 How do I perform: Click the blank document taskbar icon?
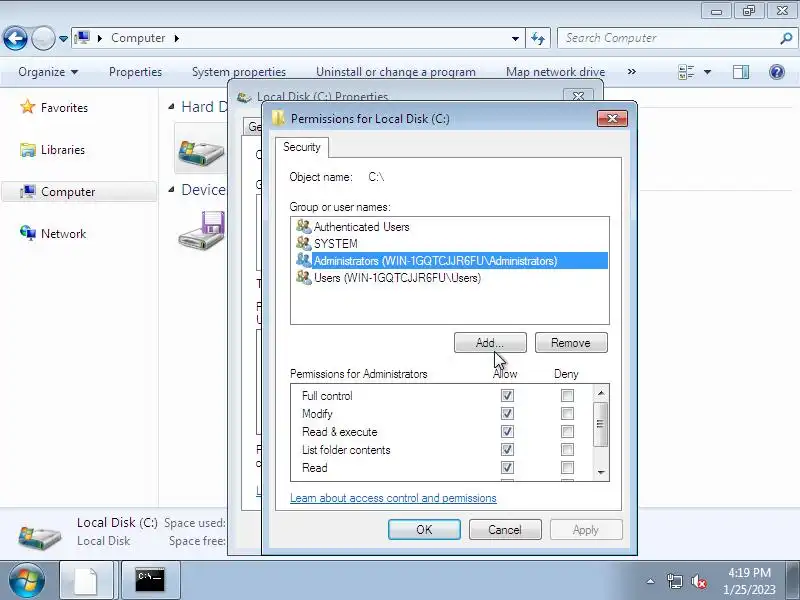86,581
